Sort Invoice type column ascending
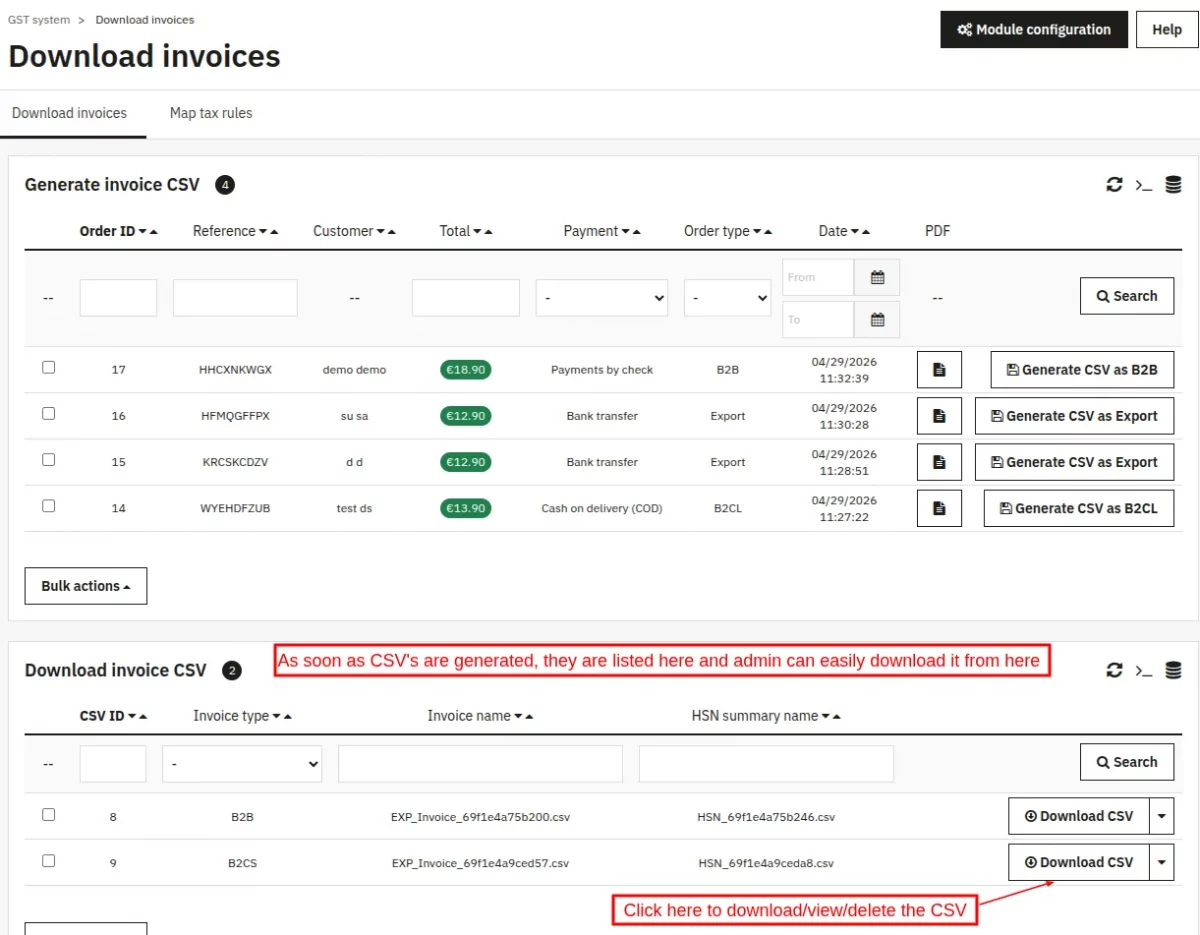1200x935 pixels. point(290,717)
